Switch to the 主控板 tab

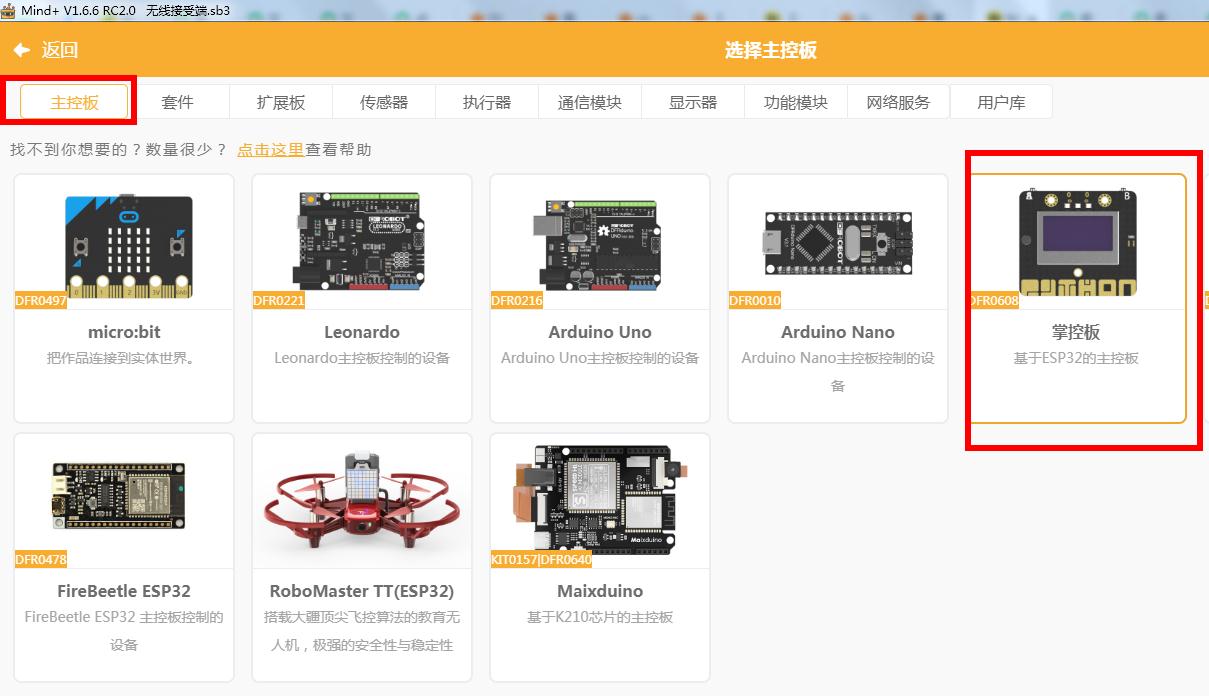pos(75,102)
